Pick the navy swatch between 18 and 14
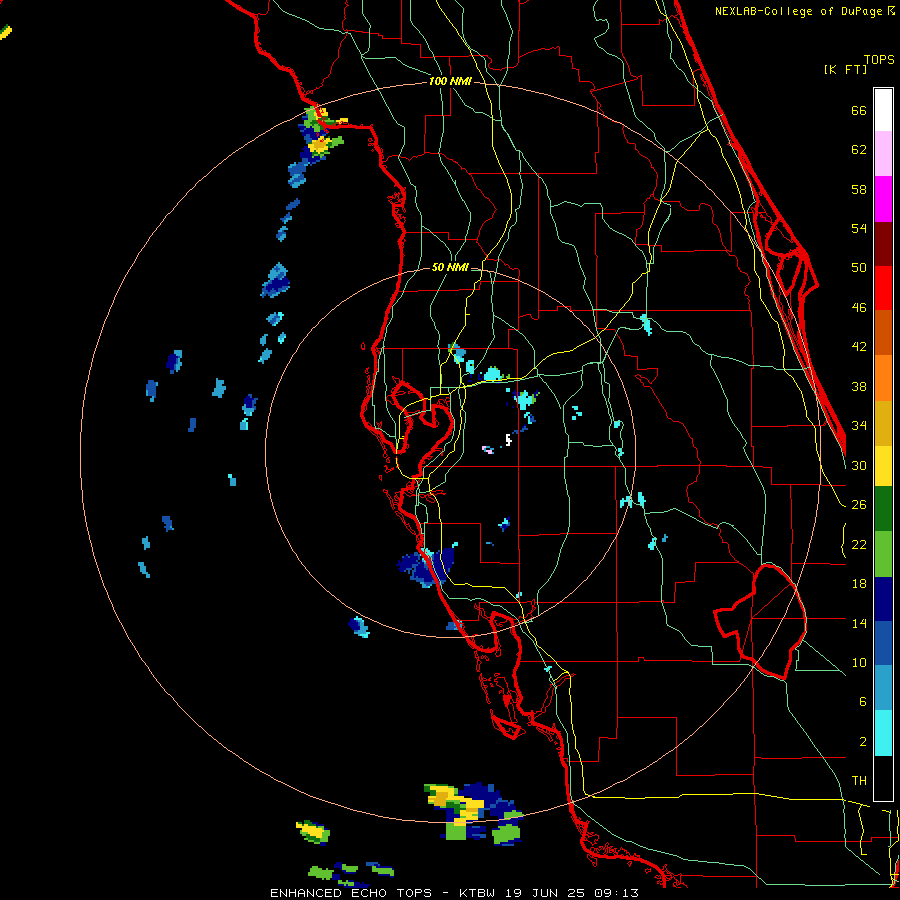Screen dimensions: 900x900 click(x=883, y=598)
